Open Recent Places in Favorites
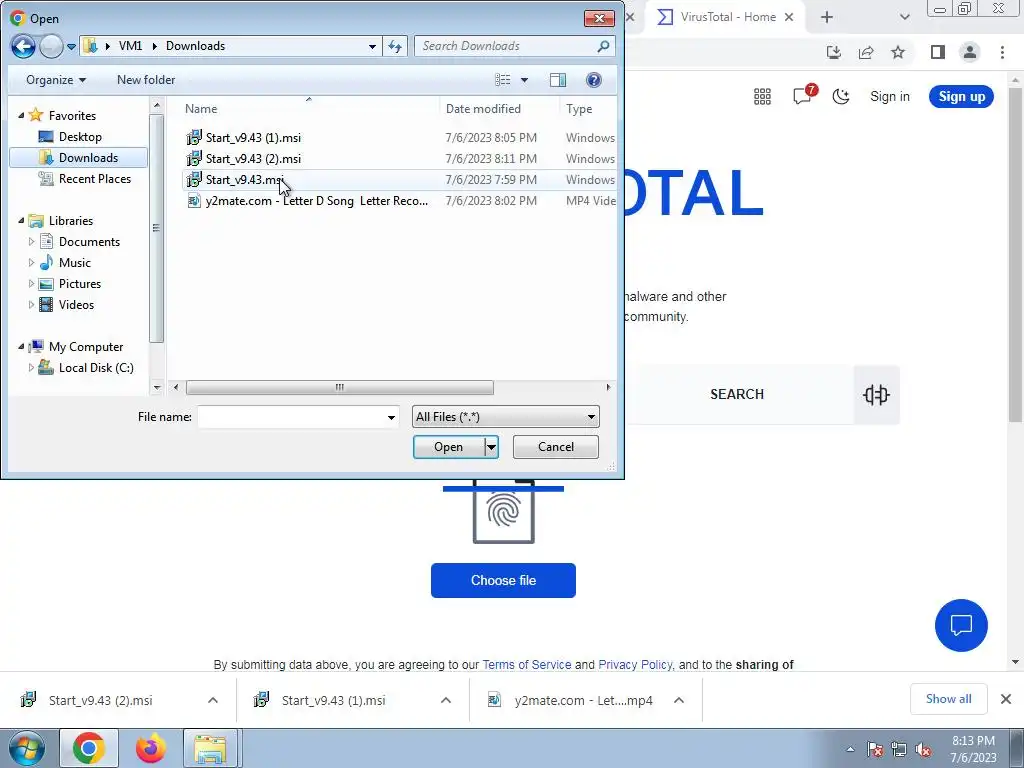 [95, 178]
